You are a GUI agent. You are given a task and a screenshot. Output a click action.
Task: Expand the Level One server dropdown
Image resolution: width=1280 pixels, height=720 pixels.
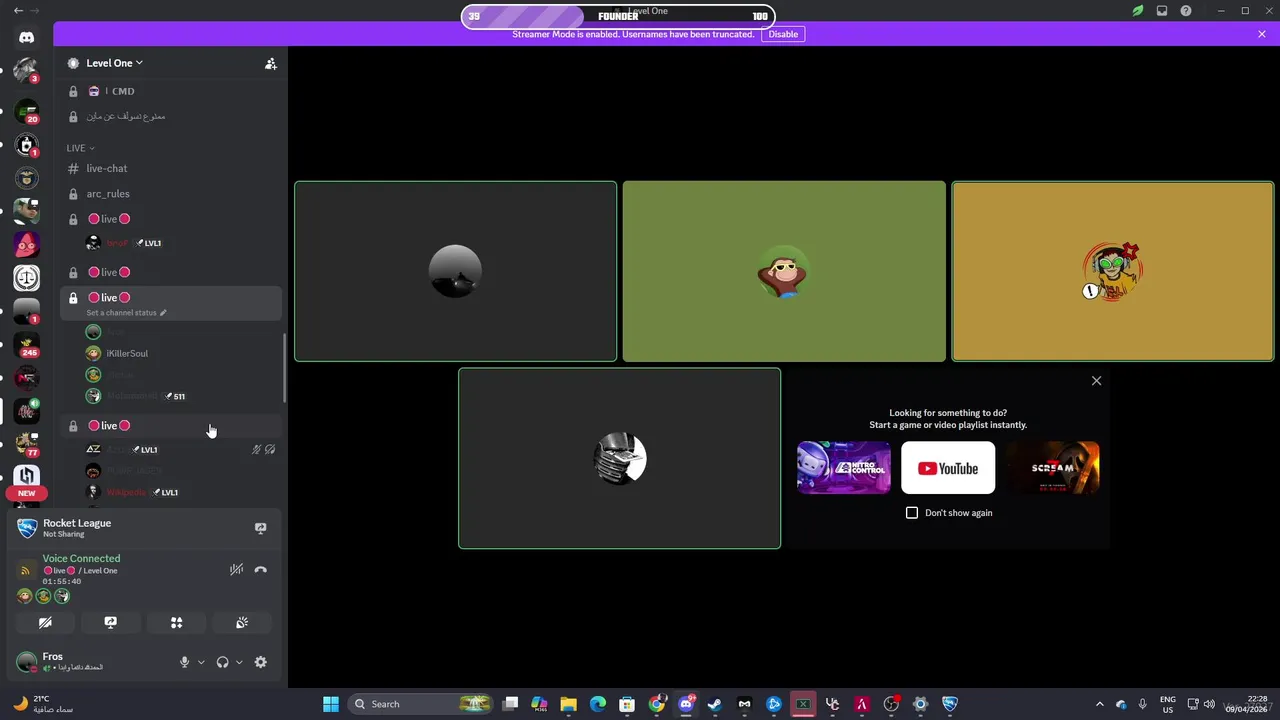(113, 63)
